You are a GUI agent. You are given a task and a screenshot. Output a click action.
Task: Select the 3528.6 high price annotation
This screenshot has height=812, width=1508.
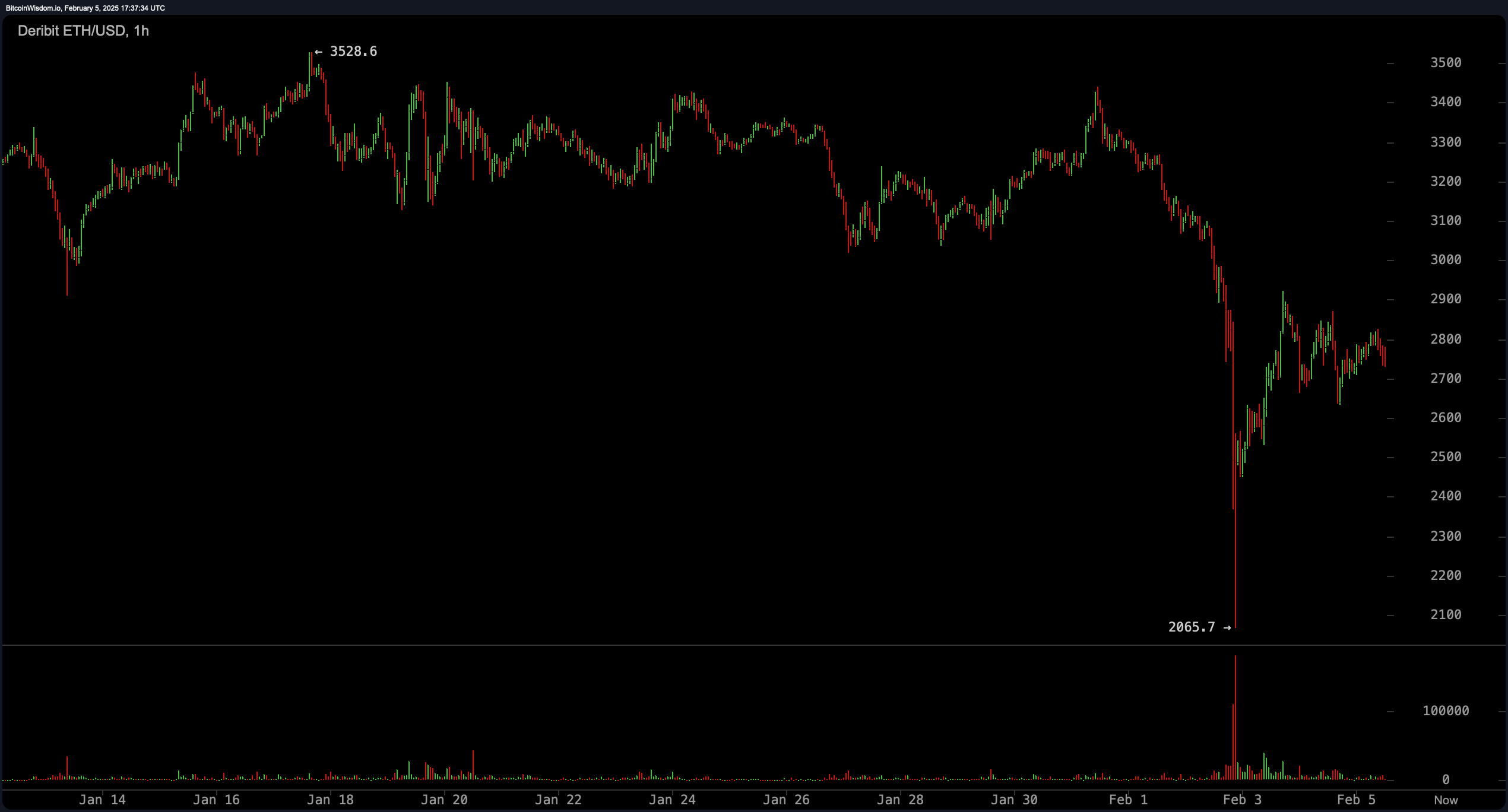pos(353,51)
